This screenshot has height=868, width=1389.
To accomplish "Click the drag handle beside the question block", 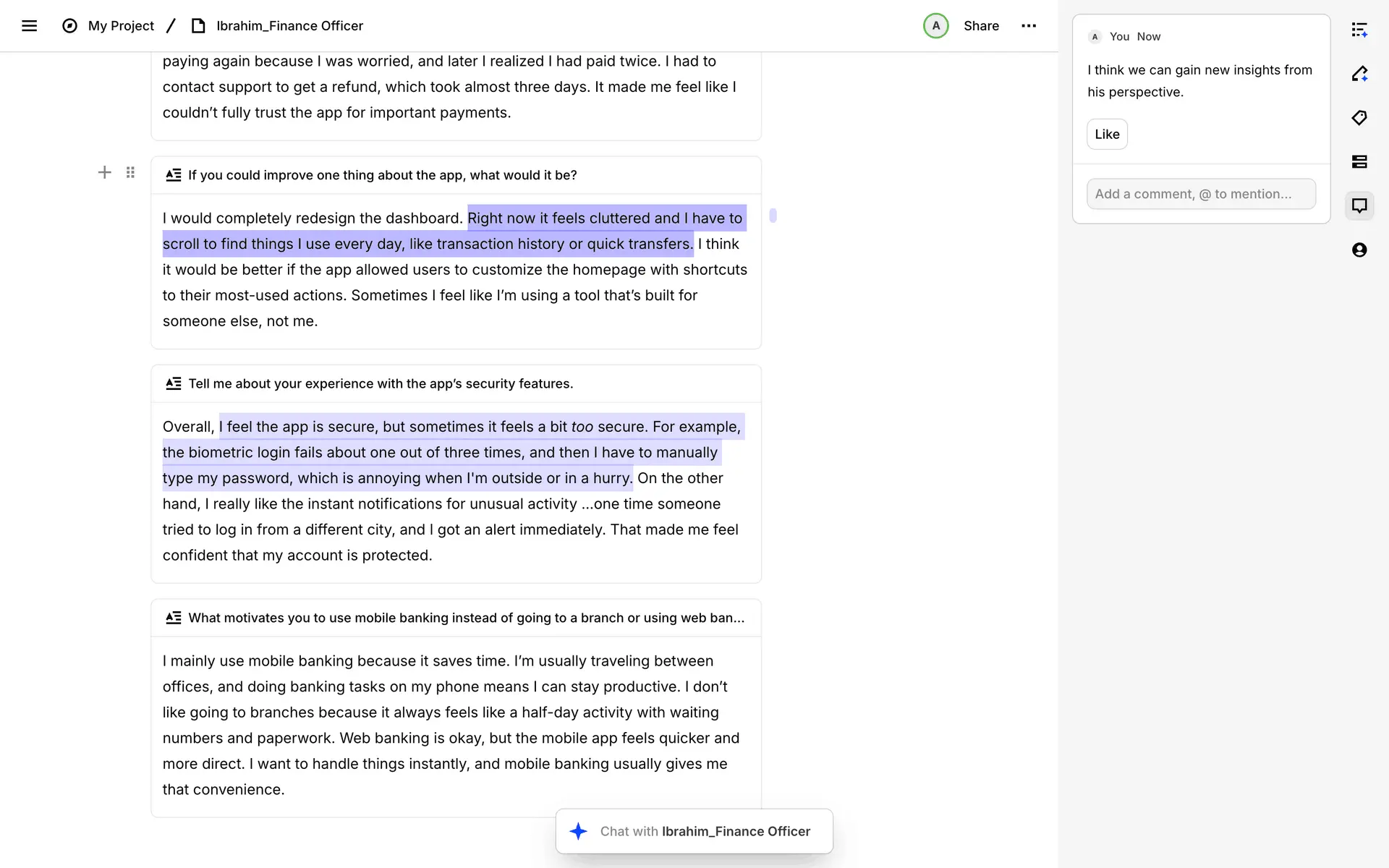I will click(x=130, y=172).
